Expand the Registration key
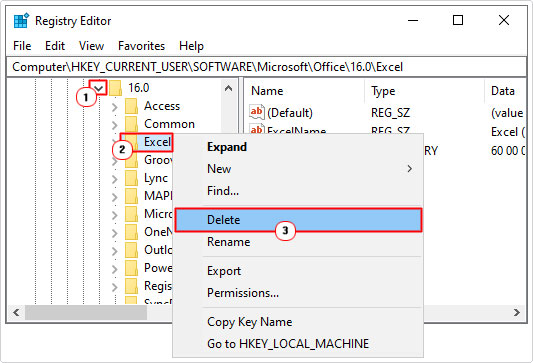Screen dimensions: 533x363 click(x=115, y=288)
